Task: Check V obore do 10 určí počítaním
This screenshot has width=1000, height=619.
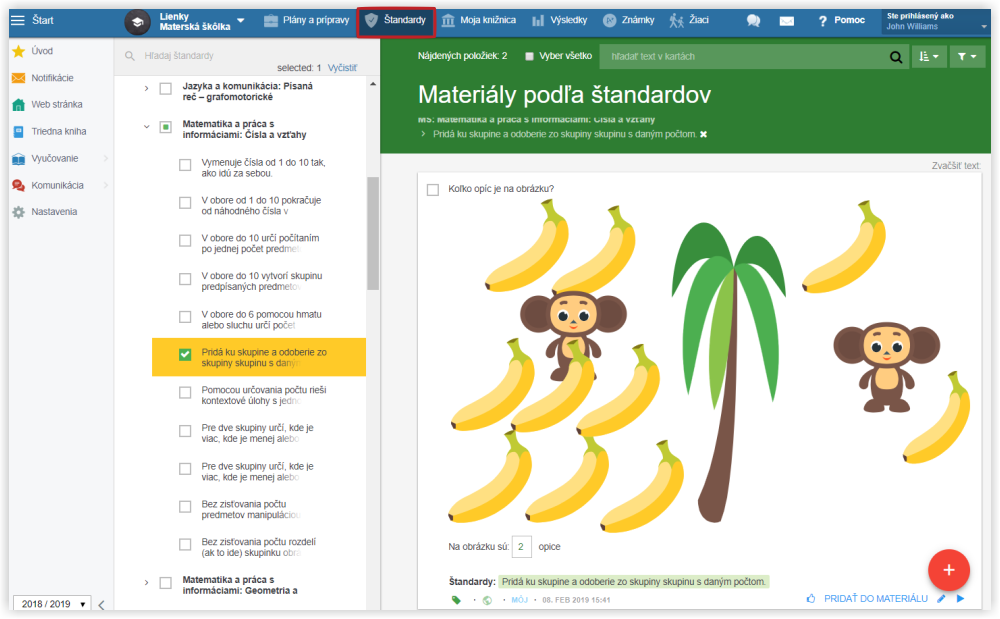Action: [185, 241]
